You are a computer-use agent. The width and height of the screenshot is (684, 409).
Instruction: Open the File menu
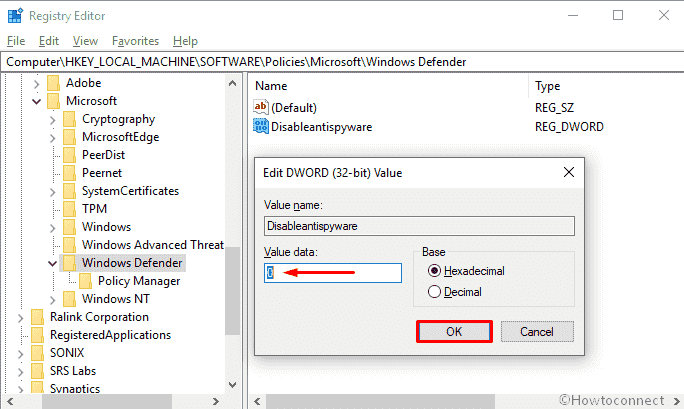(16, 41)
